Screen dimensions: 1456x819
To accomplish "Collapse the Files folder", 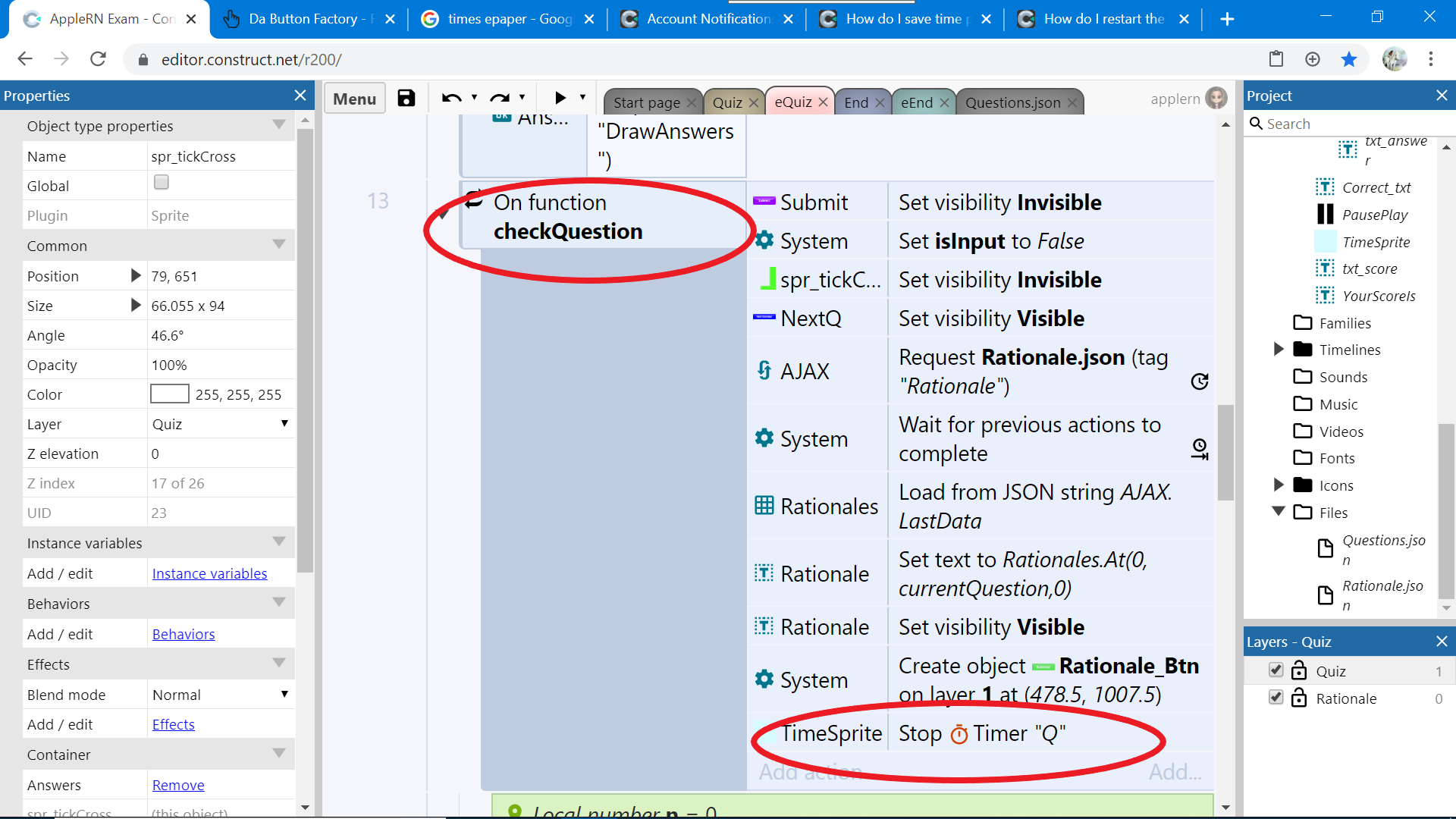I will 1279,512.
